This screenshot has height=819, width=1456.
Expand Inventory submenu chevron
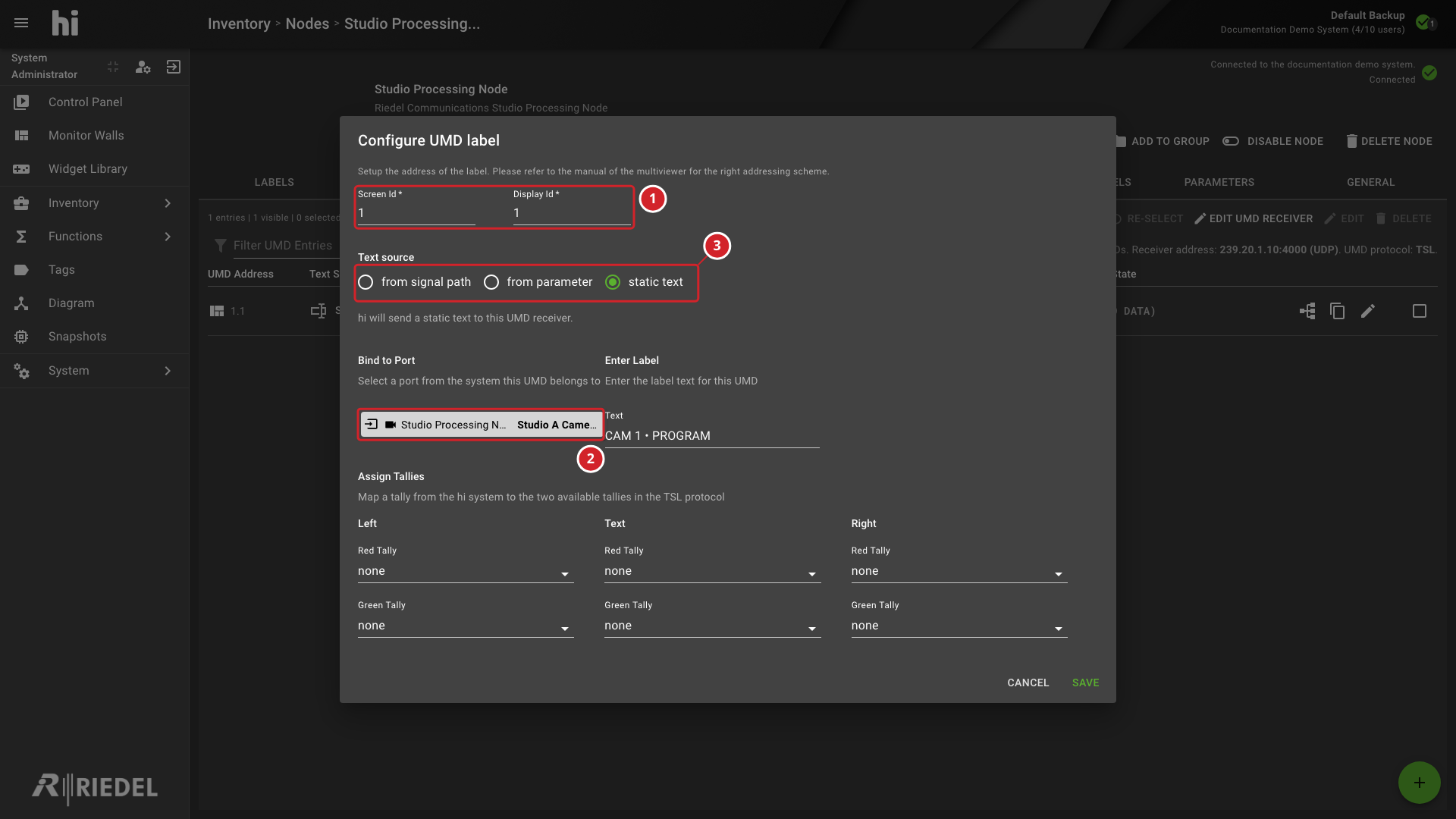tap(168, 202)
